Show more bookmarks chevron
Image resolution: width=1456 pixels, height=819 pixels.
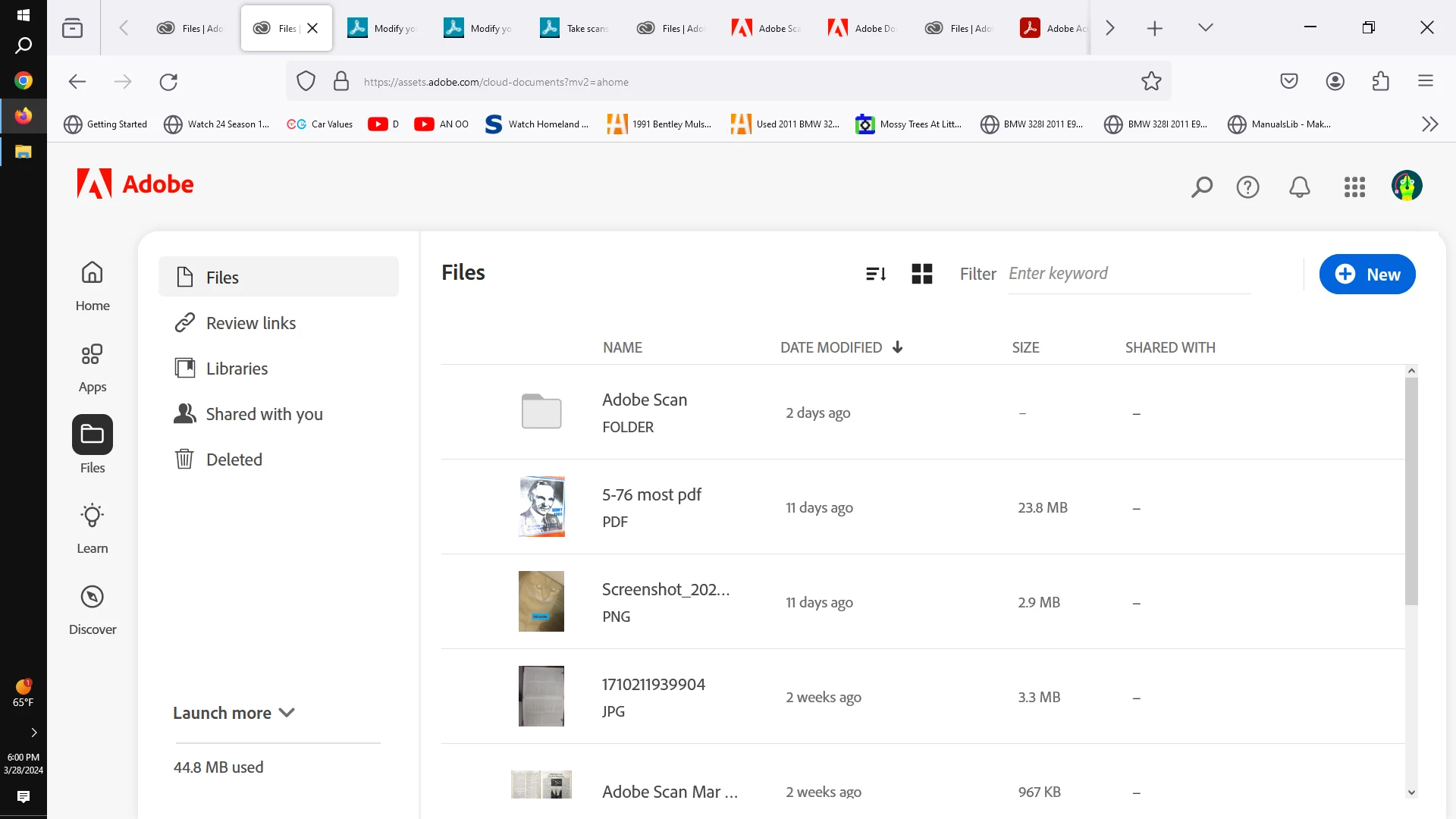(1429, 124)
